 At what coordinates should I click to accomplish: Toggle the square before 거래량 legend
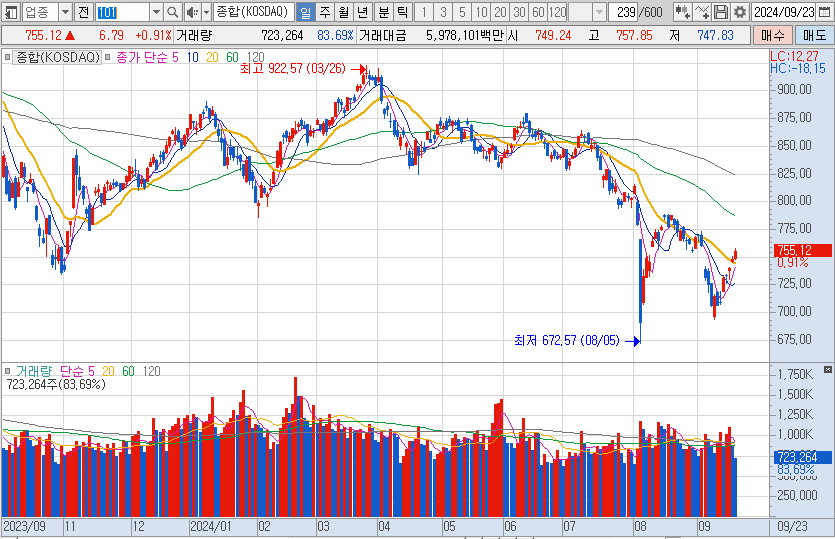pos(8,371)
